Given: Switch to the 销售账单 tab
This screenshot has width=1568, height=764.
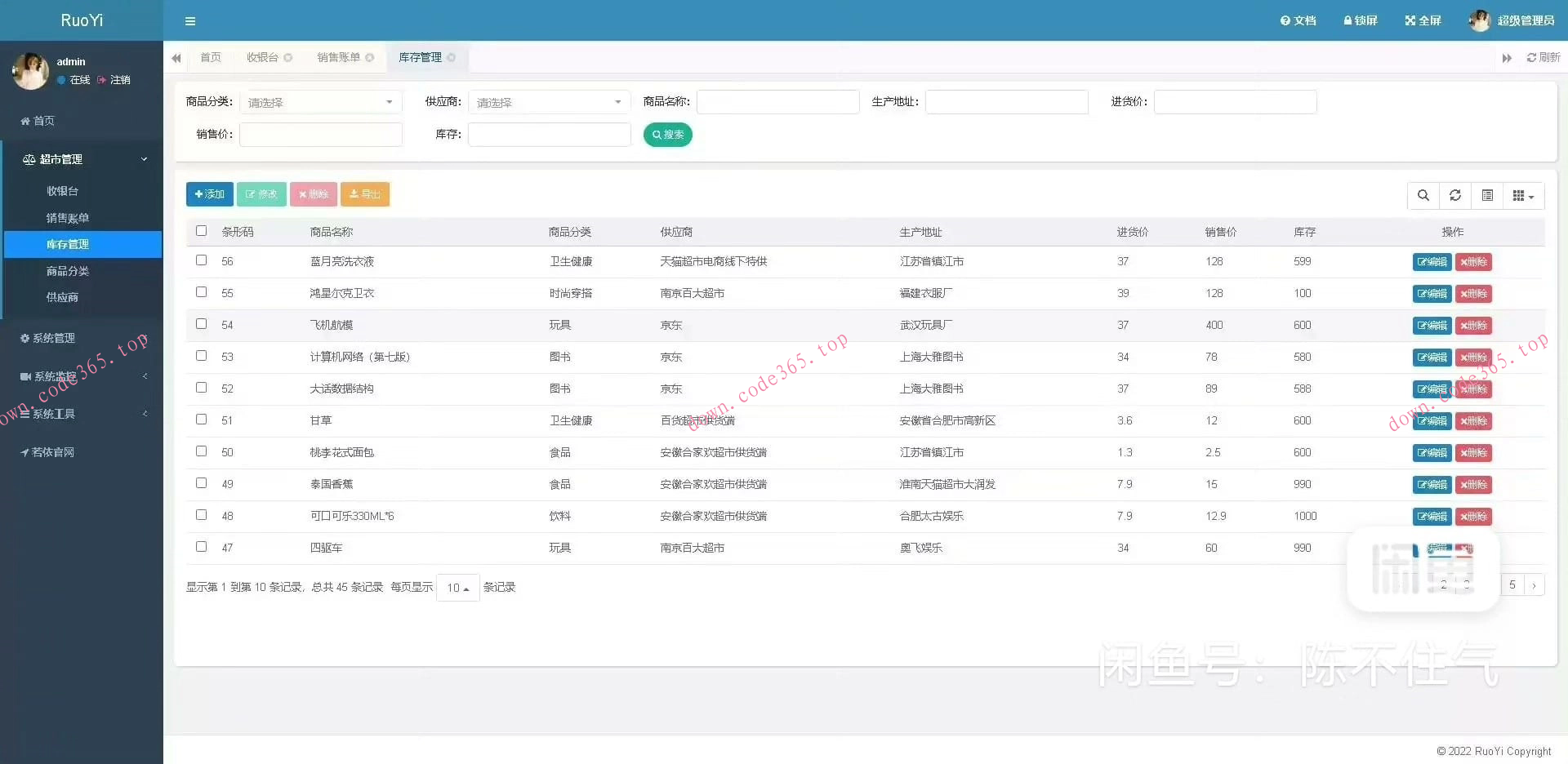Looking at the screenshot, I should pos(338,57).
